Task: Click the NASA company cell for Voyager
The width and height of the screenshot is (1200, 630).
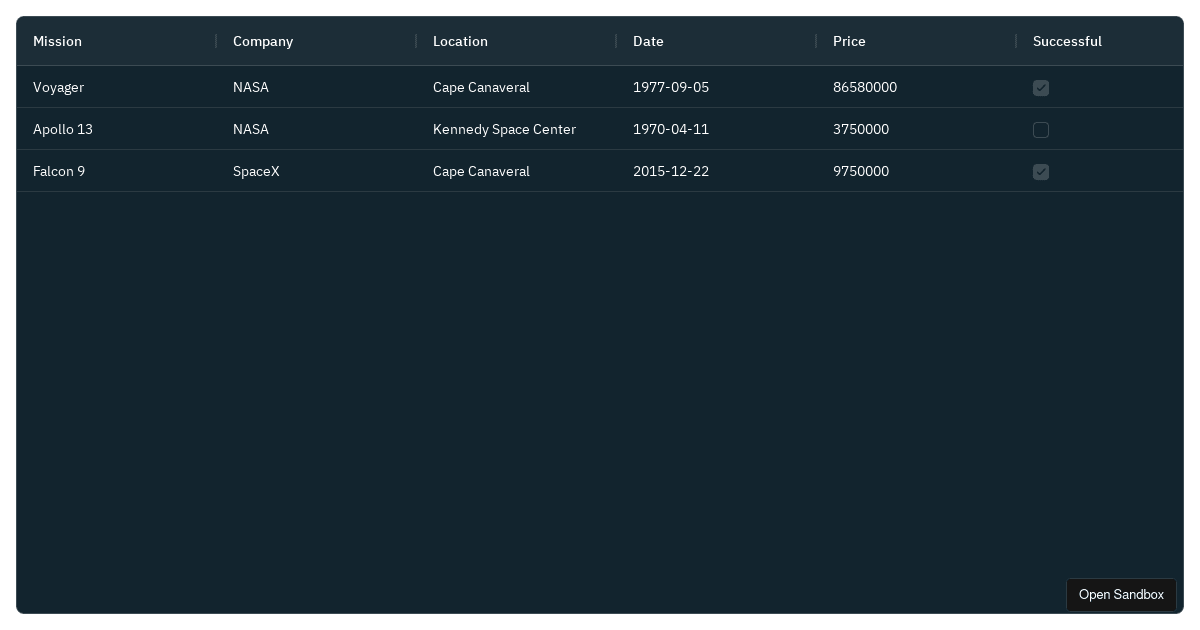Action: [251, 87]
